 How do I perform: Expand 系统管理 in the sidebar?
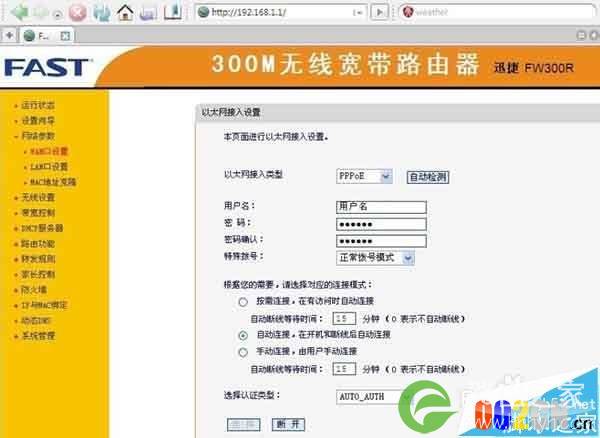pos(38,336)
